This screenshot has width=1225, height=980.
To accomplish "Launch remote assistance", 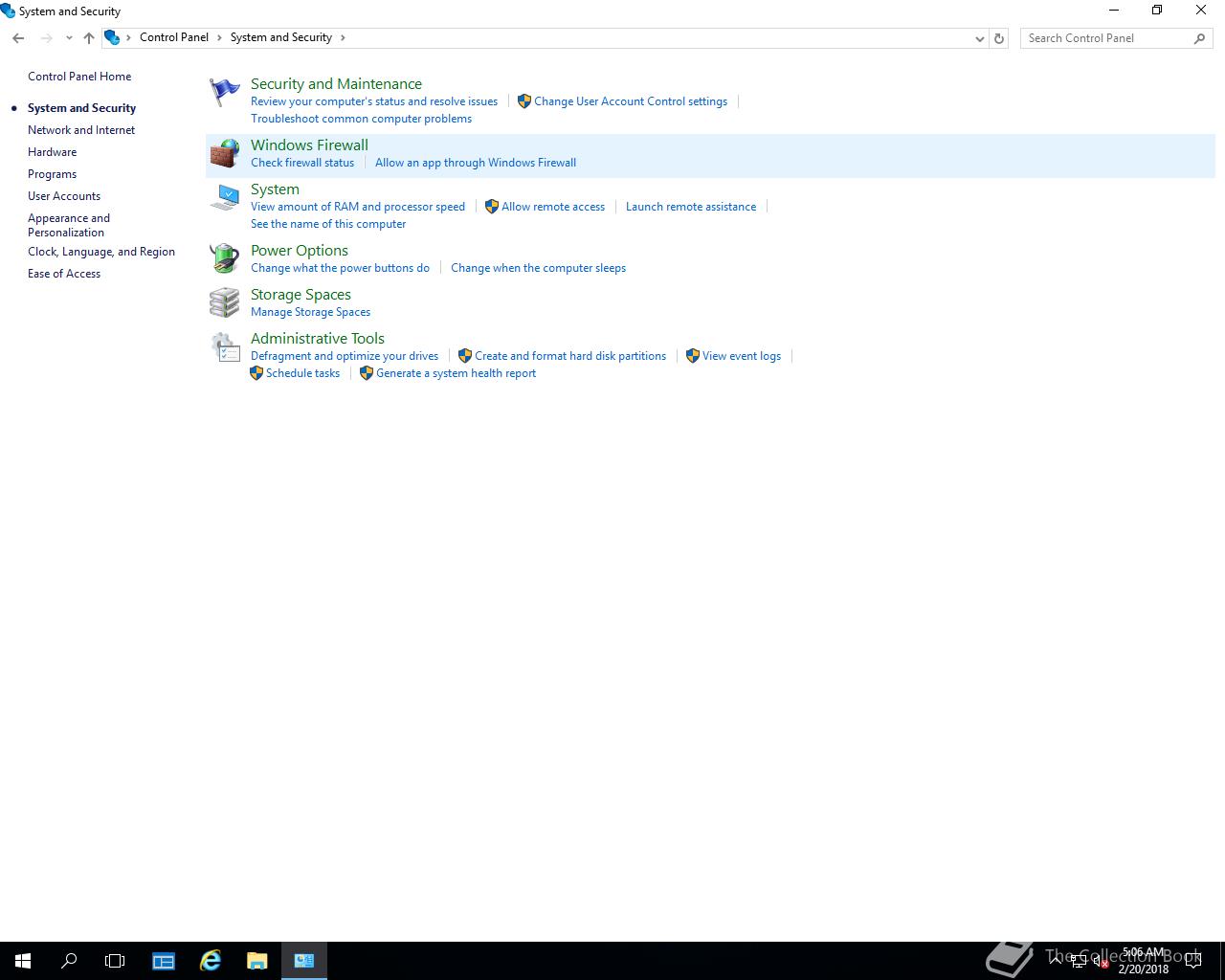I will [691, 207].
